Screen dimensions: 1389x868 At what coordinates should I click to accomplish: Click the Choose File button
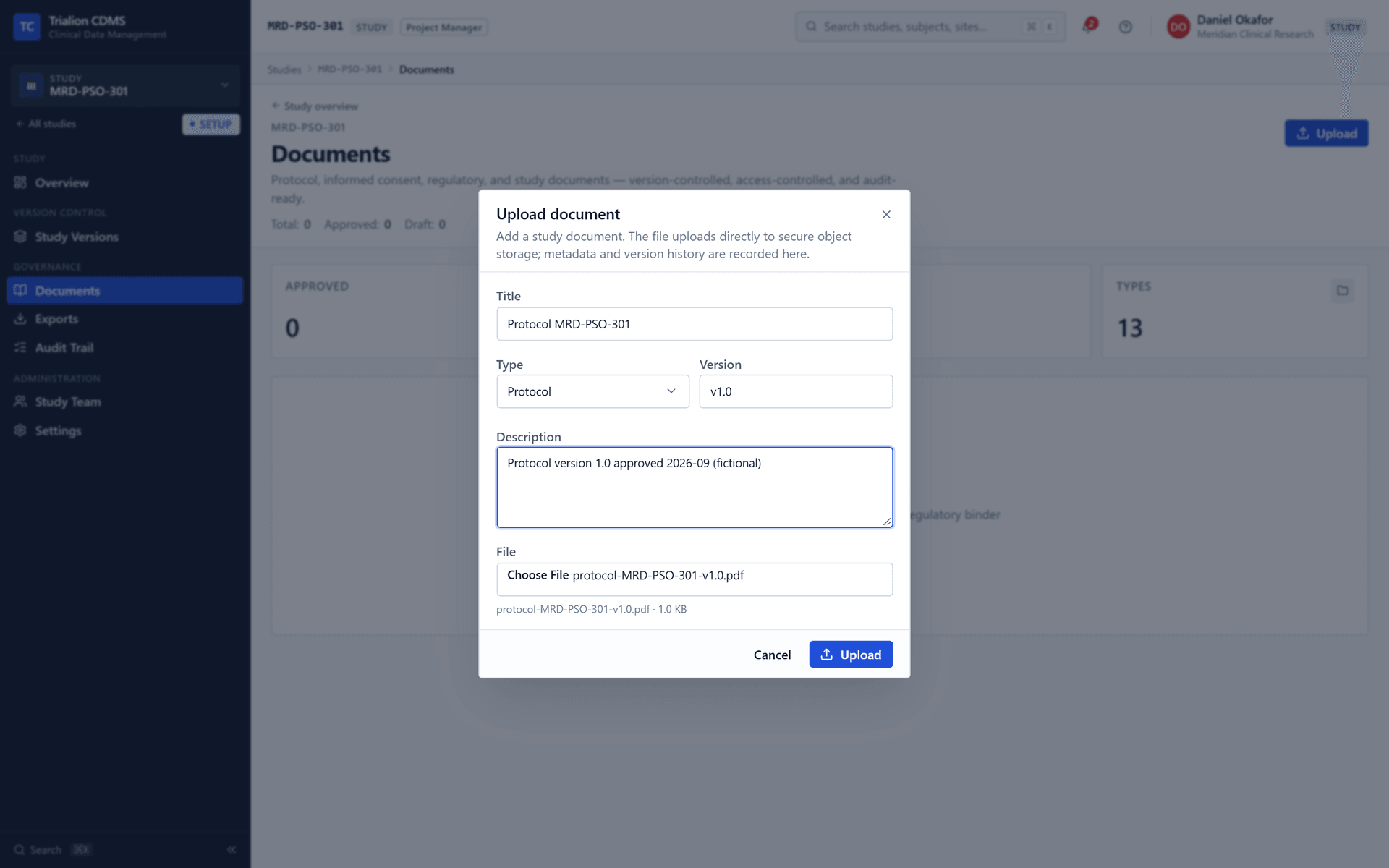pos(538,575)
